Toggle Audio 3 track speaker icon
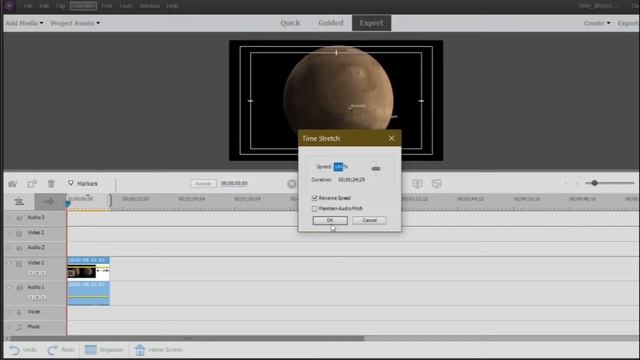Screen dimensions: 640x360 [19, 218]
